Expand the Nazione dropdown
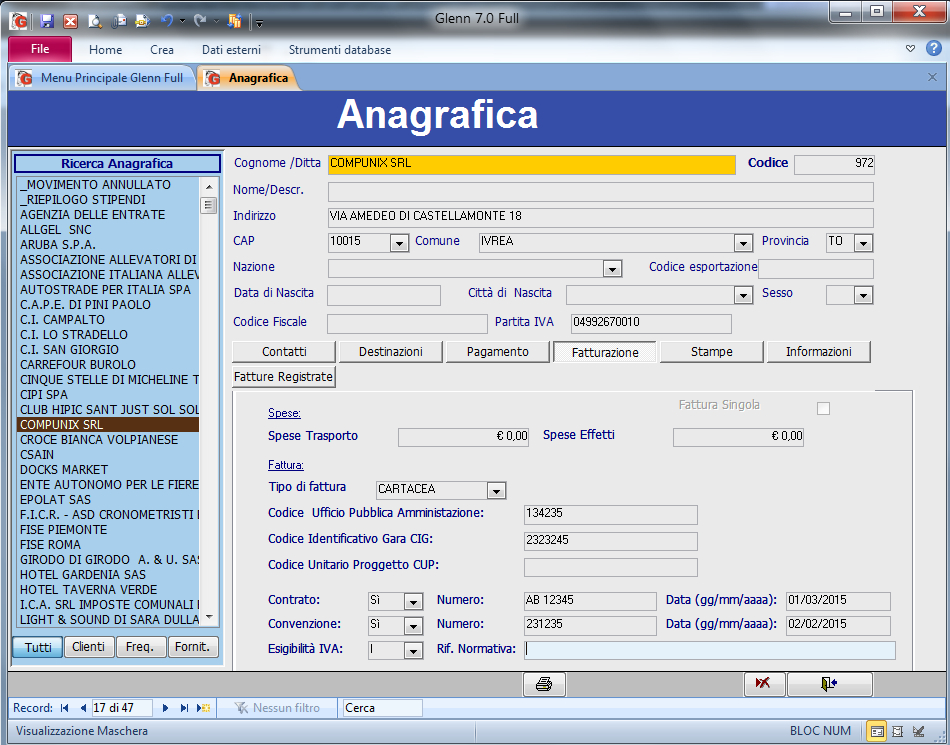Screen dimensions: 950x745 pyautogui.click(x=613, y=270)
